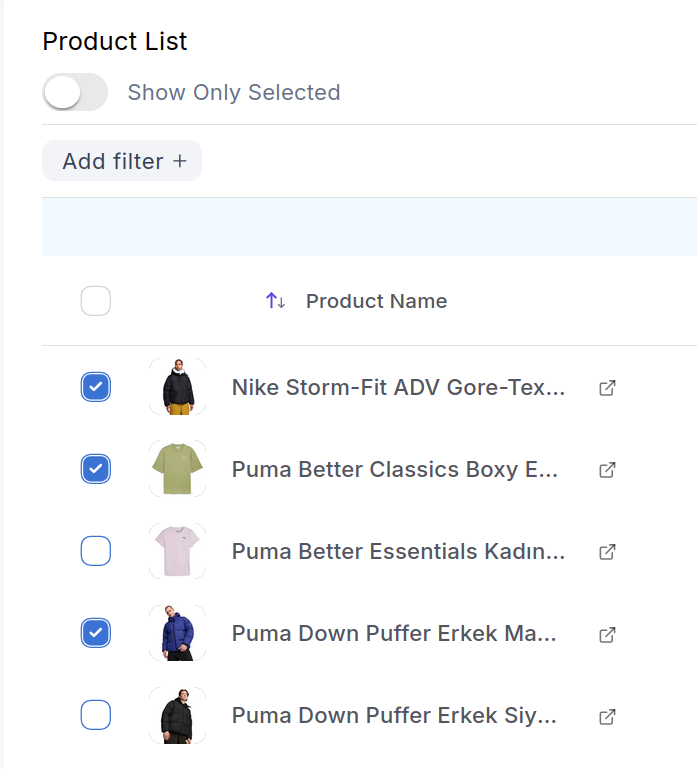697x769 pixels.
Task: Check the Puma Better Essentials Kadın checkbox
Action: pos(96,551)
